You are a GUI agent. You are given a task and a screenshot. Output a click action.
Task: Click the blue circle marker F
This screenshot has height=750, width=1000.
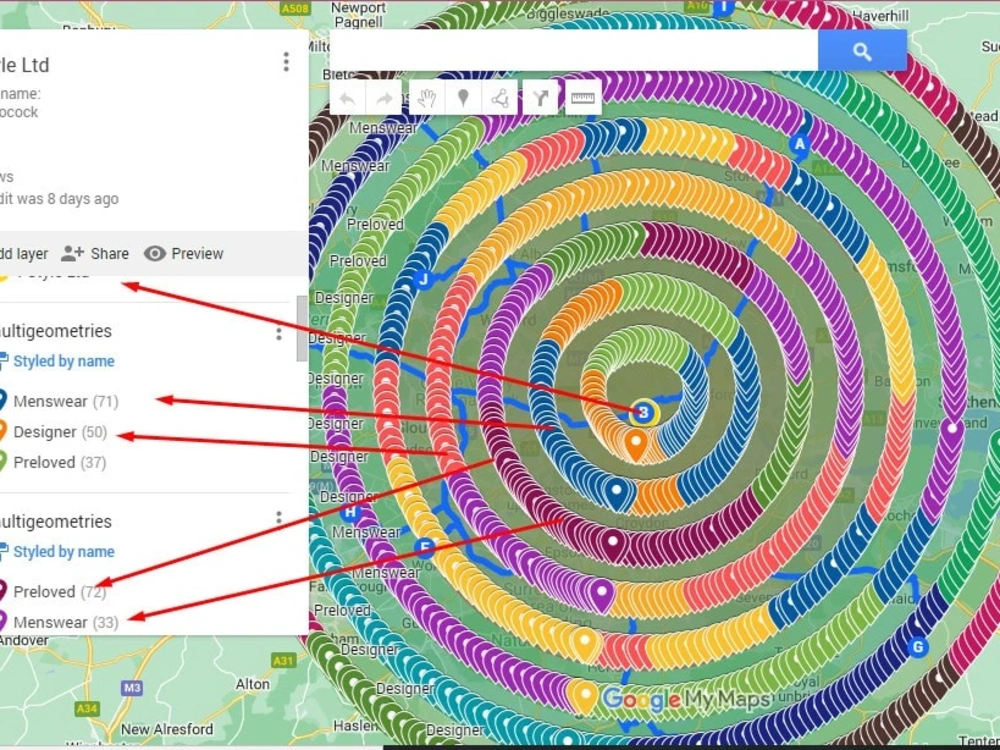[425, 548]
